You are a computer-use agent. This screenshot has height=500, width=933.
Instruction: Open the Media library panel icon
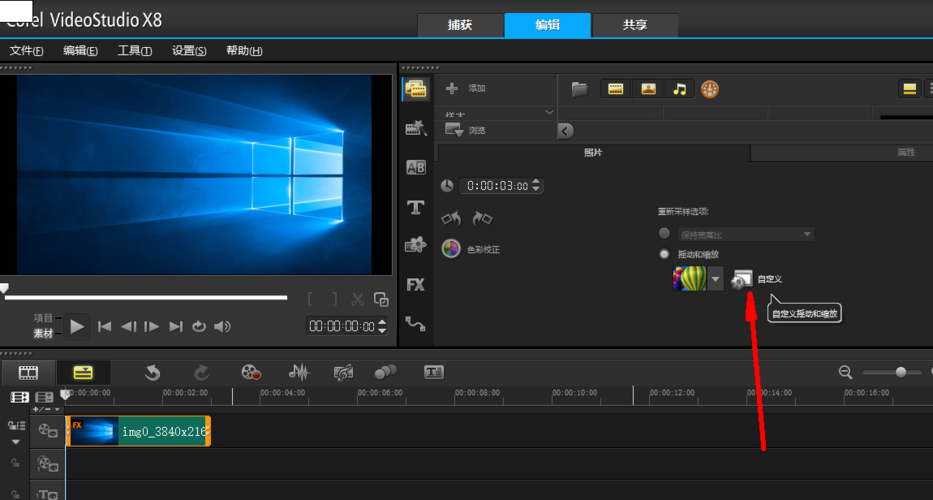coord(415,89)
